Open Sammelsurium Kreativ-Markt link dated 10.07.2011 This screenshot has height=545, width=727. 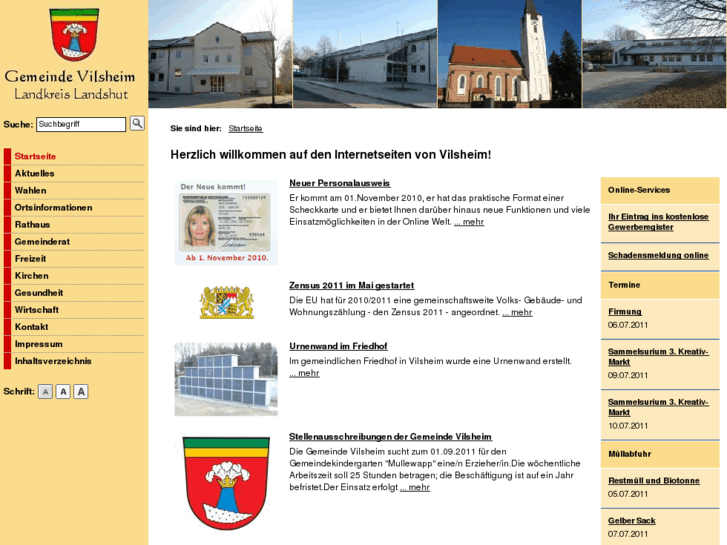click(x=658, y=407)
